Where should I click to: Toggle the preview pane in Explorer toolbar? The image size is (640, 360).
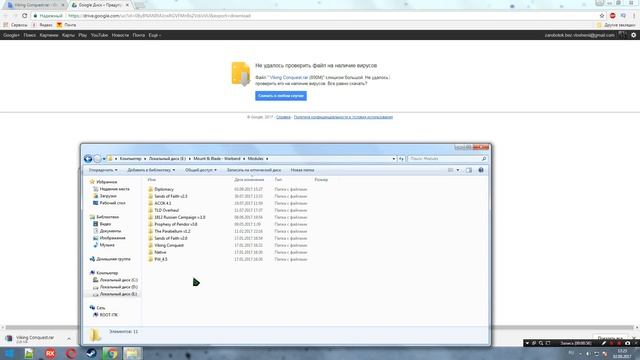tap(469, 170)
